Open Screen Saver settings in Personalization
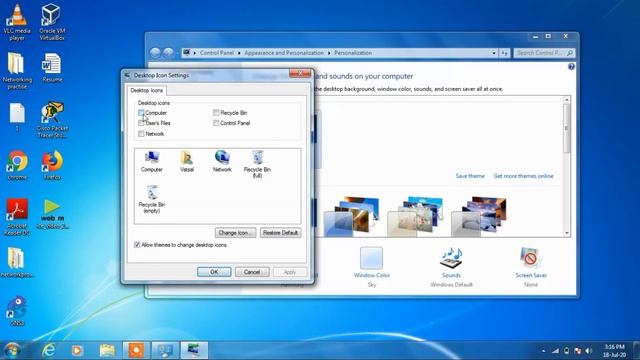Image resolution: width=640 pixels, height=360 pixels. coord(531,267)
